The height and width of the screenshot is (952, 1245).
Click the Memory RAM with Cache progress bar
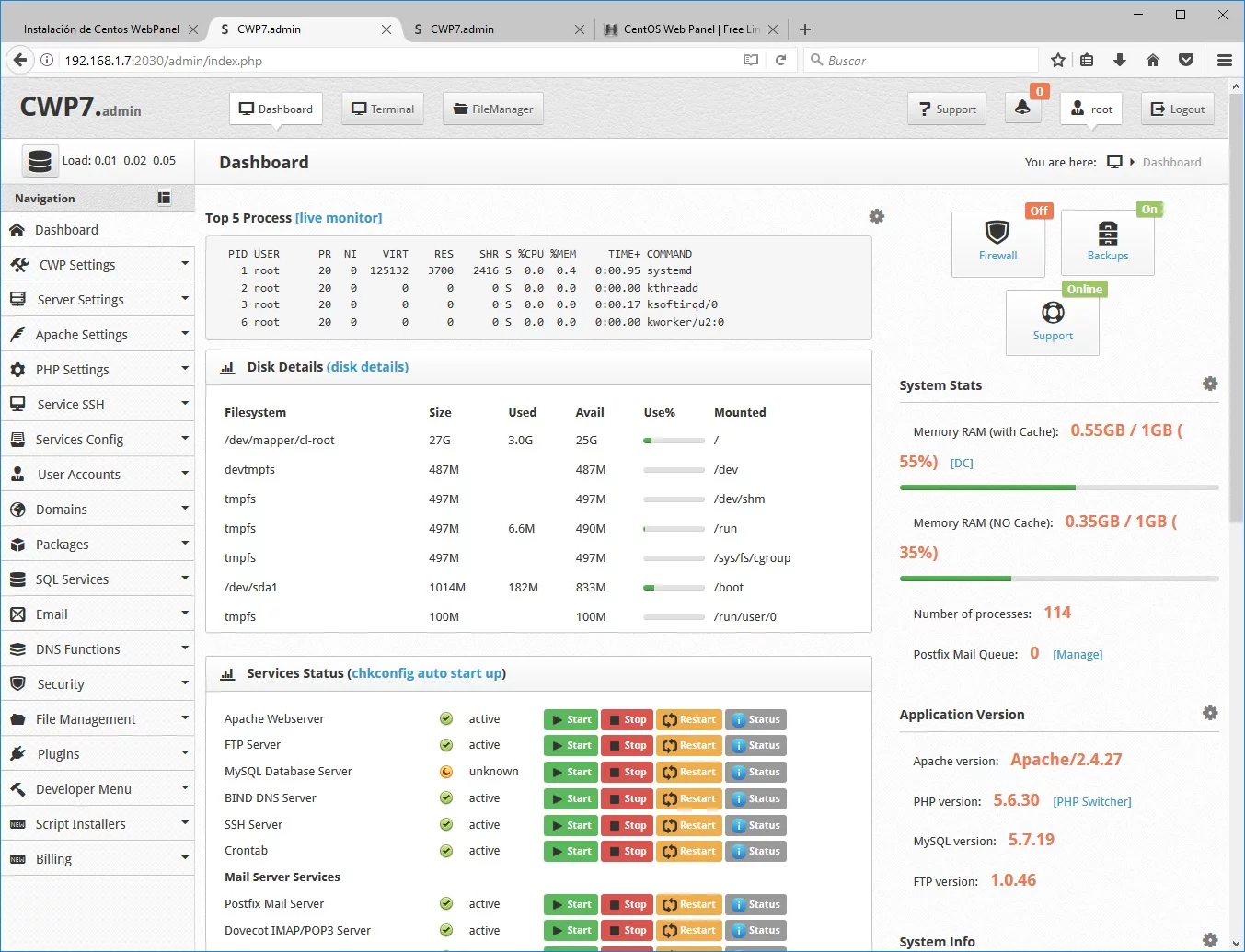(x=1059, y=487)
